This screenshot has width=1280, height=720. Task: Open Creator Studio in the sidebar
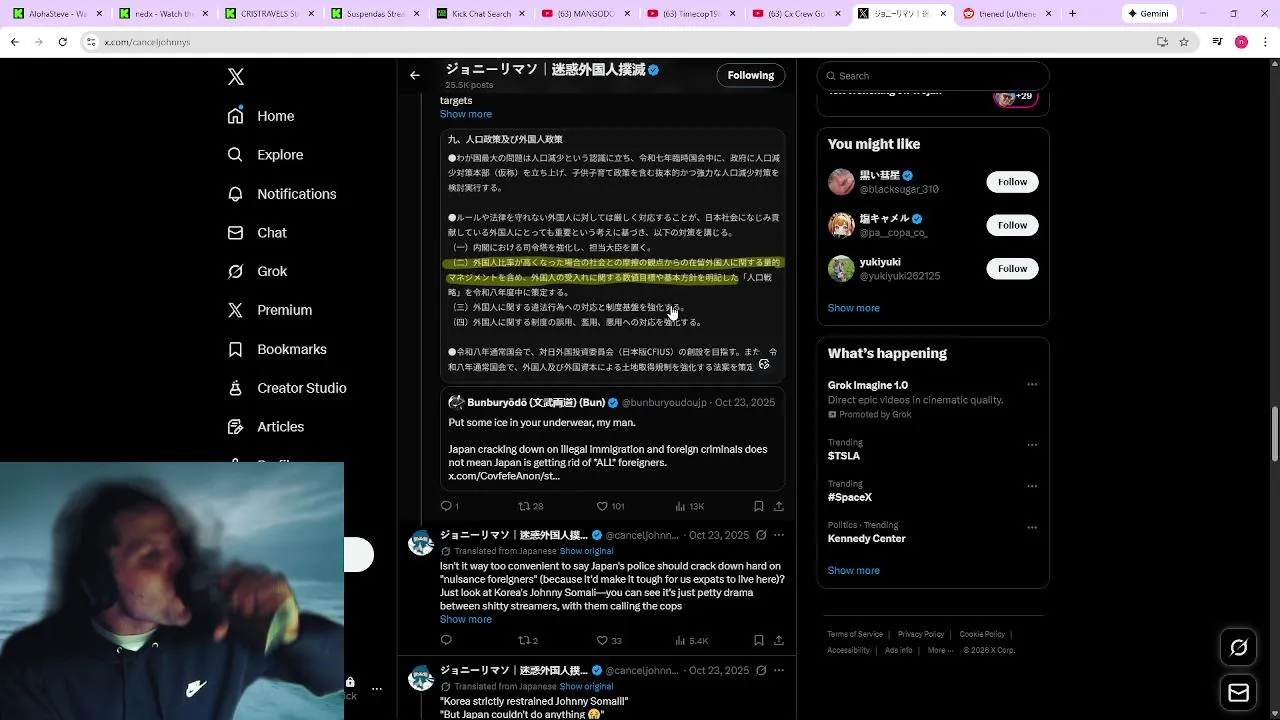point(287,388)
